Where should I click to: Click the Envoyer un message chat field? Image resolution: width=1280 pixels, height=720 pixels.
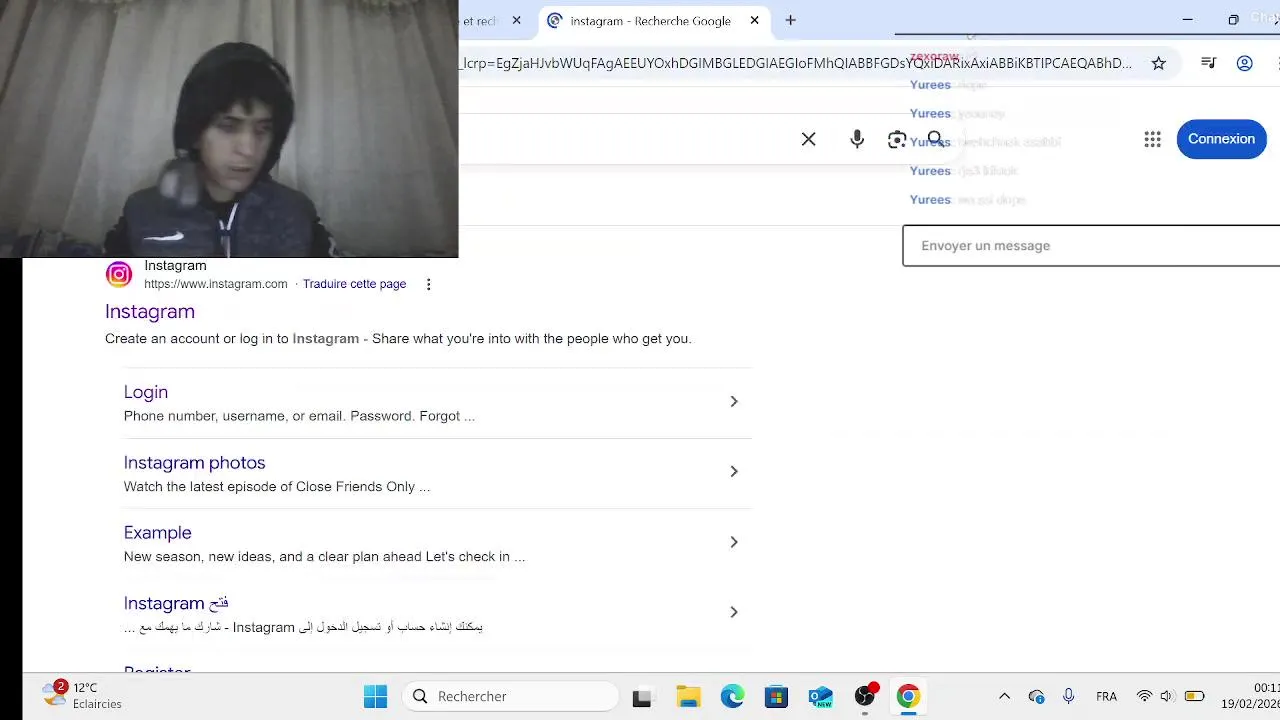[x=1091, y=245]
